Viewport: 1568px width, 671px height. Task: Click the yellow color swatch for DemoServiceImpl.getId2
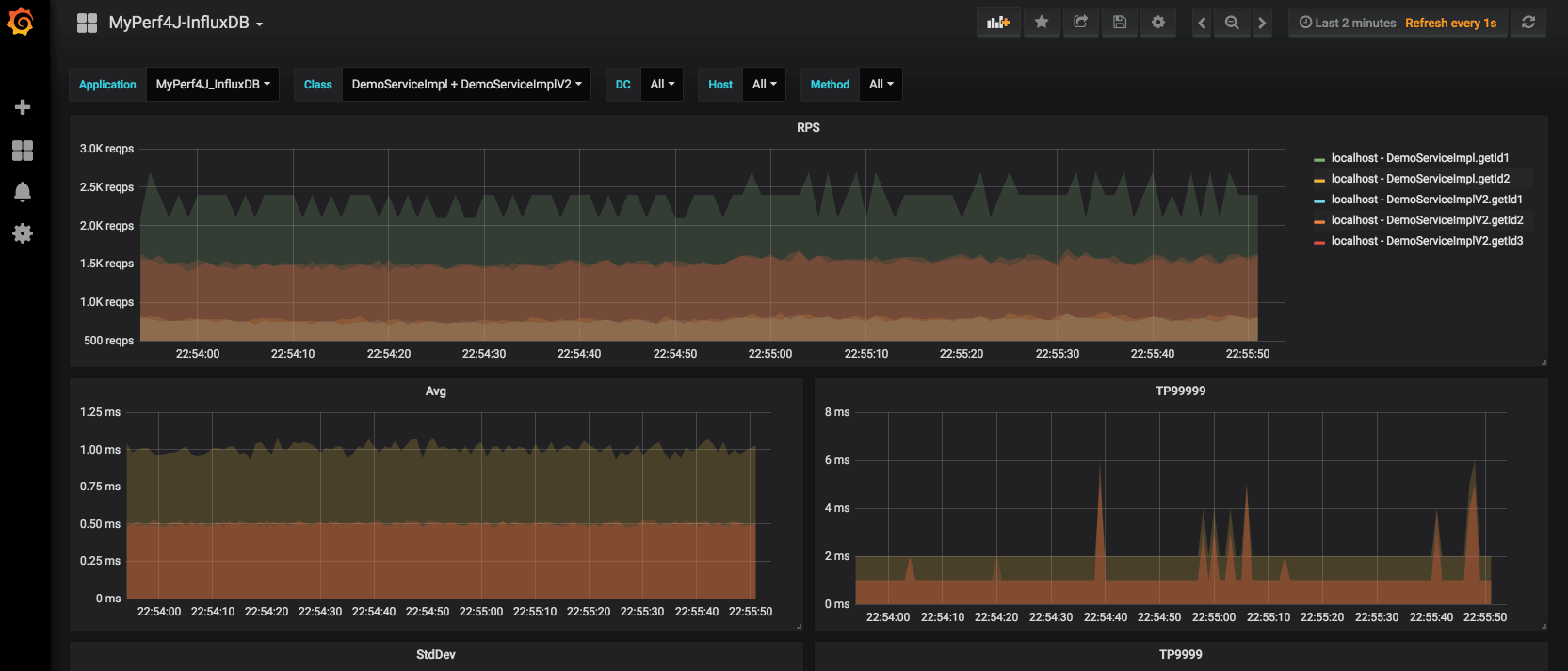pos(1319,180)
